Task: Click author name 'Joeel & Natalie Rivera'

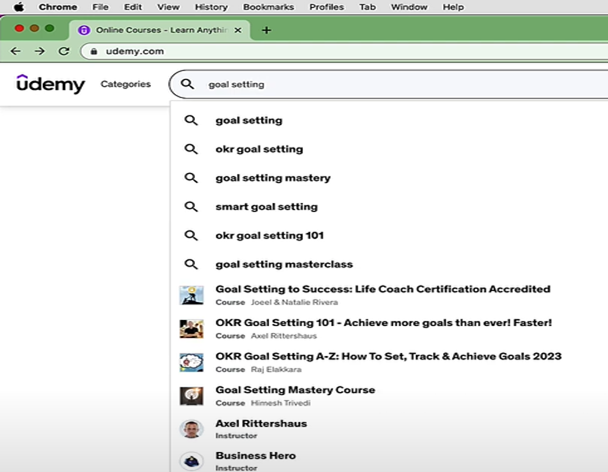Action: click(x=295, y=302)
